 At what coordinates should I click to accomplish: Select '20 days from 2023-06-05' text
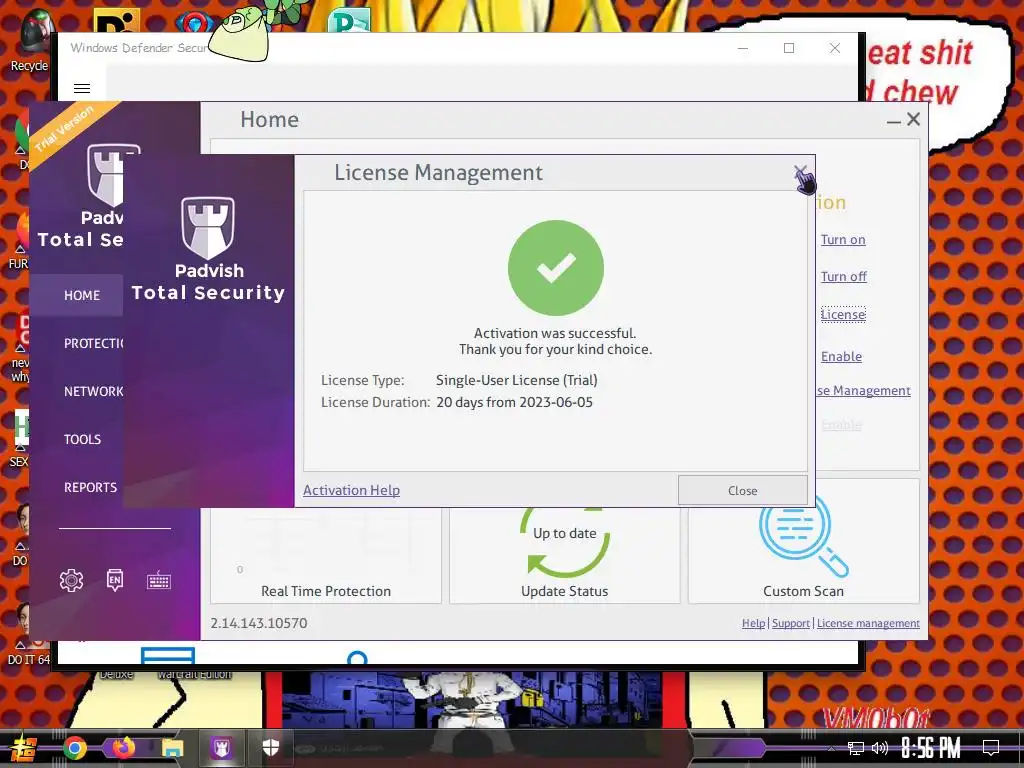click(515, 402)
